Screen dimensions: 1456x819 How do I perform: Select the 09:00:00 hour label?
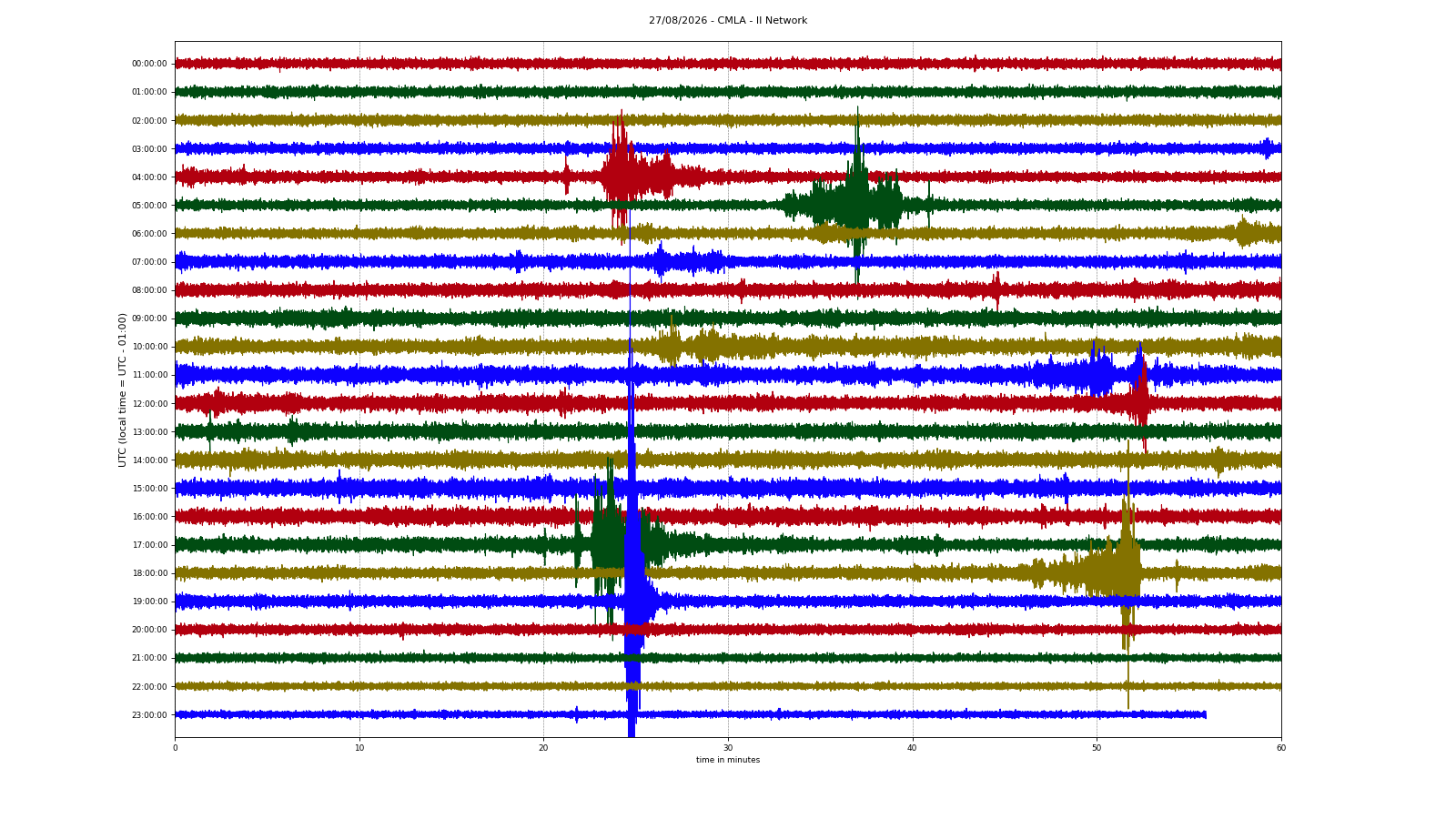(149, 318)
